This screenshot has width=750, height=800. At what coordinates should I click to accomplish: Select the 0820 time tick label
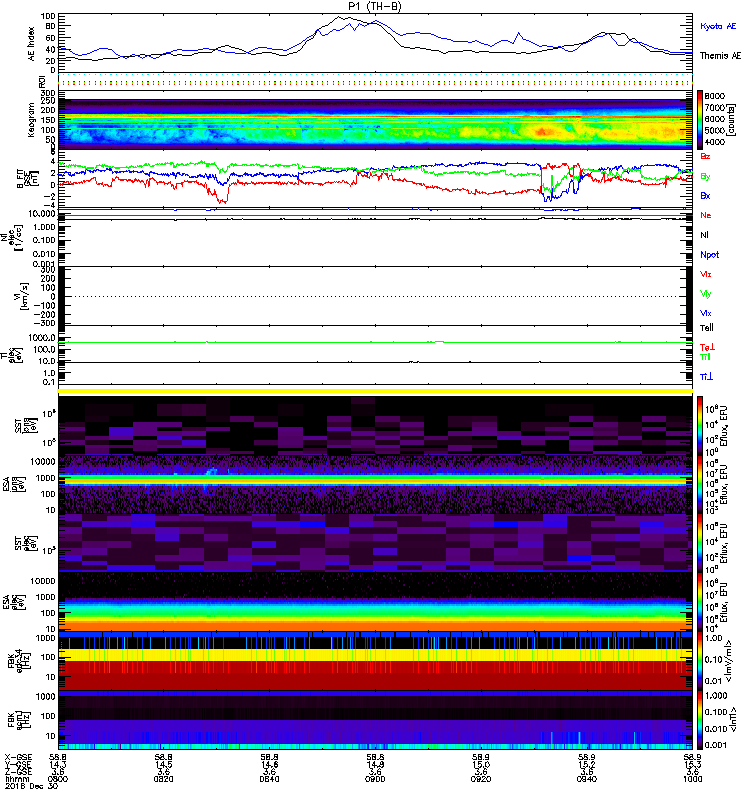163,779
